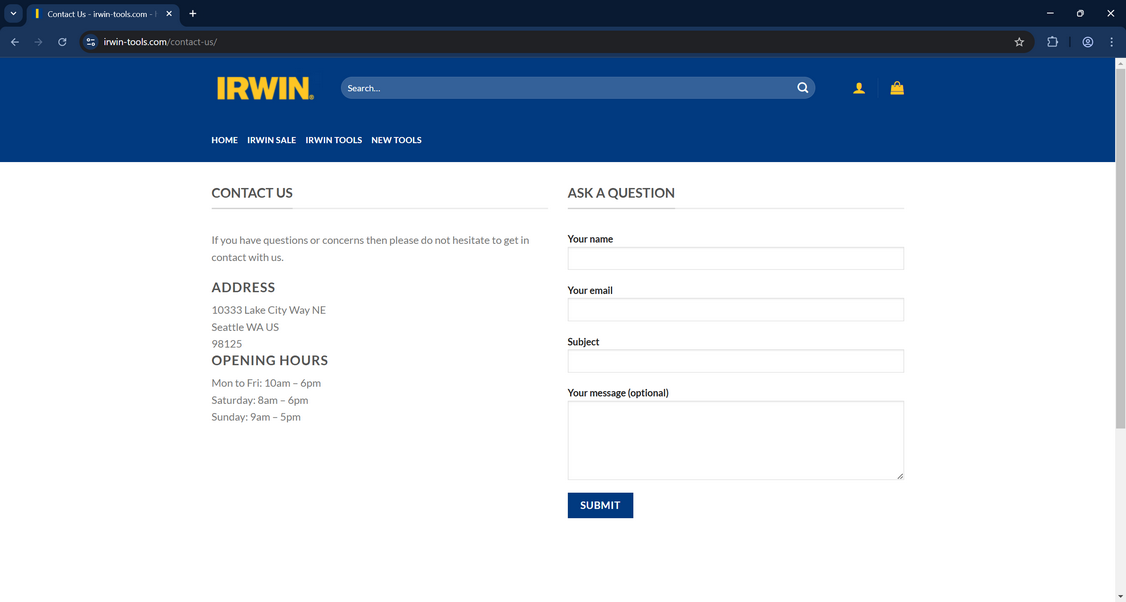Restore down the browser window
Viewport: 1126px width, 602px height.
tap(1080, 14)
